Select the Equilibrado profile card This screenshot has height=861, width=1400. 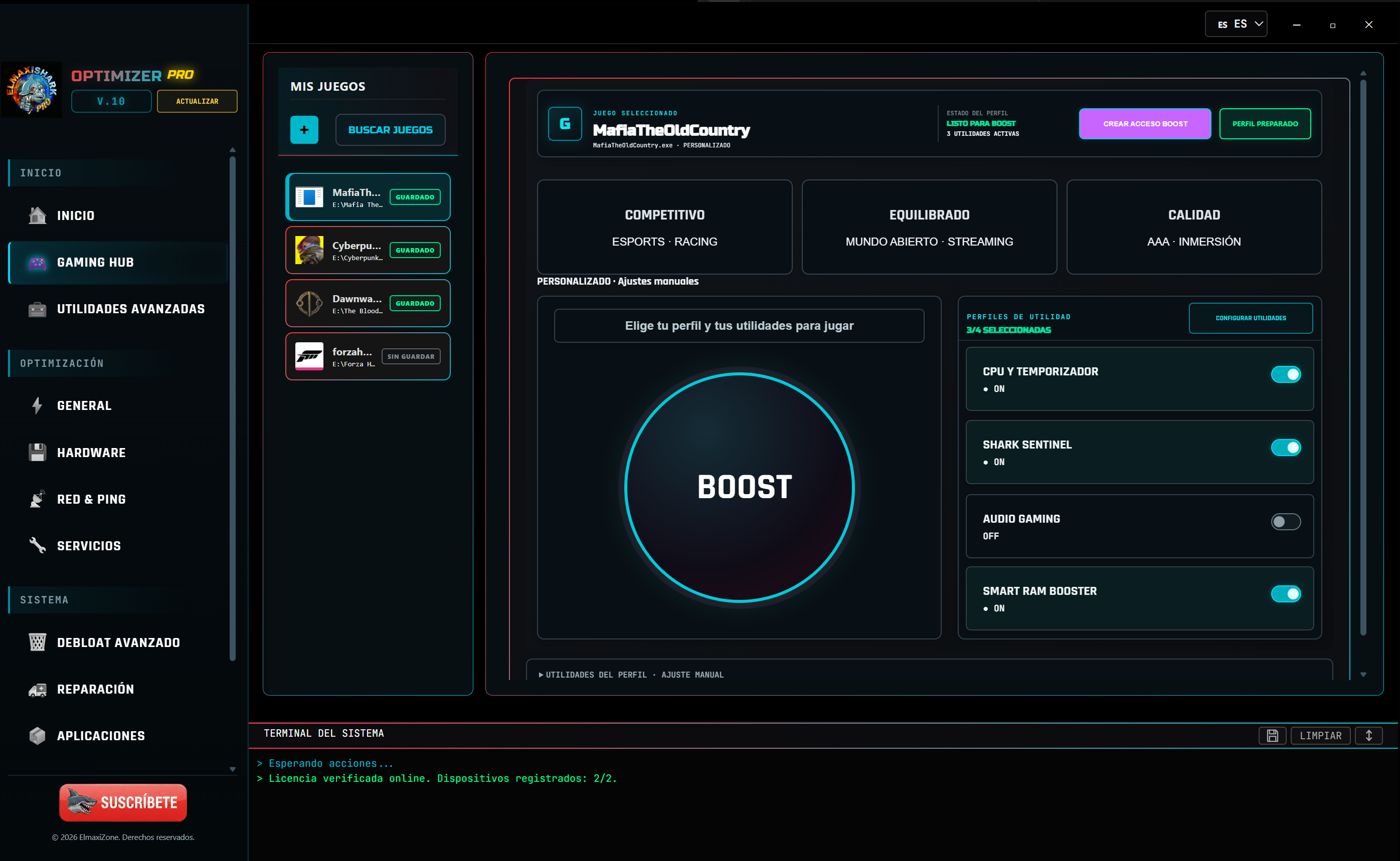click(930, 227)
